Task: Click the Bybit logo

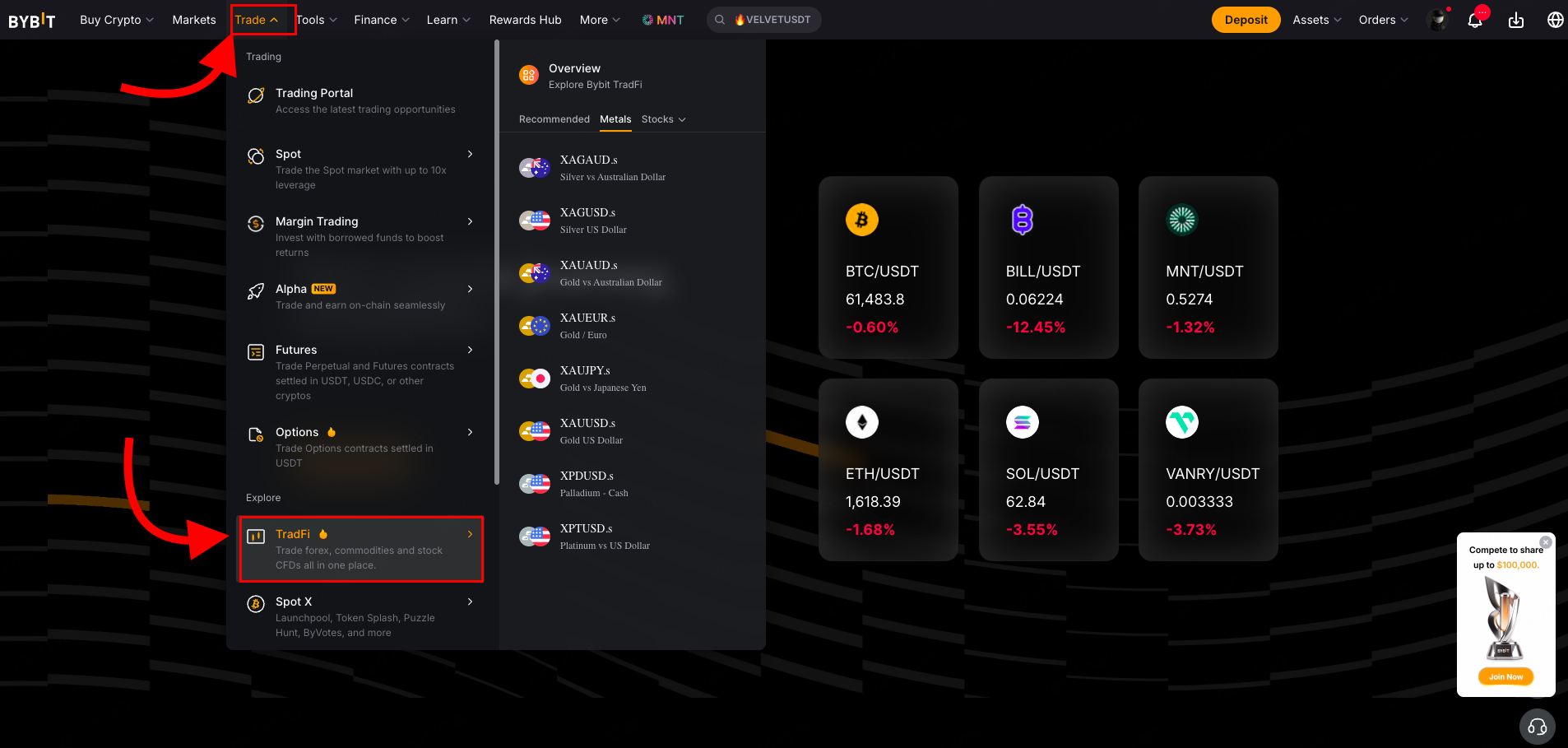Action: [x=31, y=20]
